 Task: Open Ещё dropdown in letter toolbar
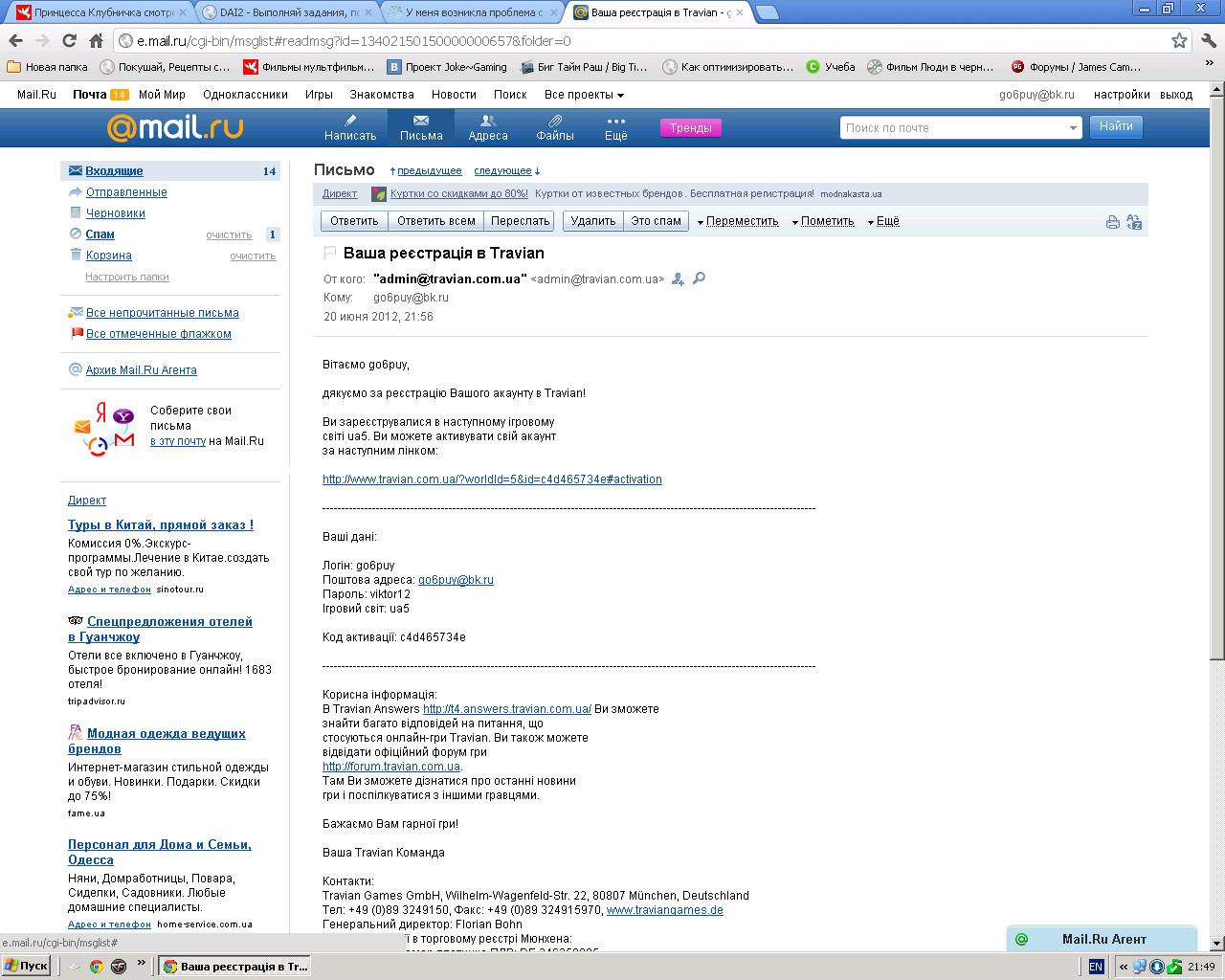[883, 221]
